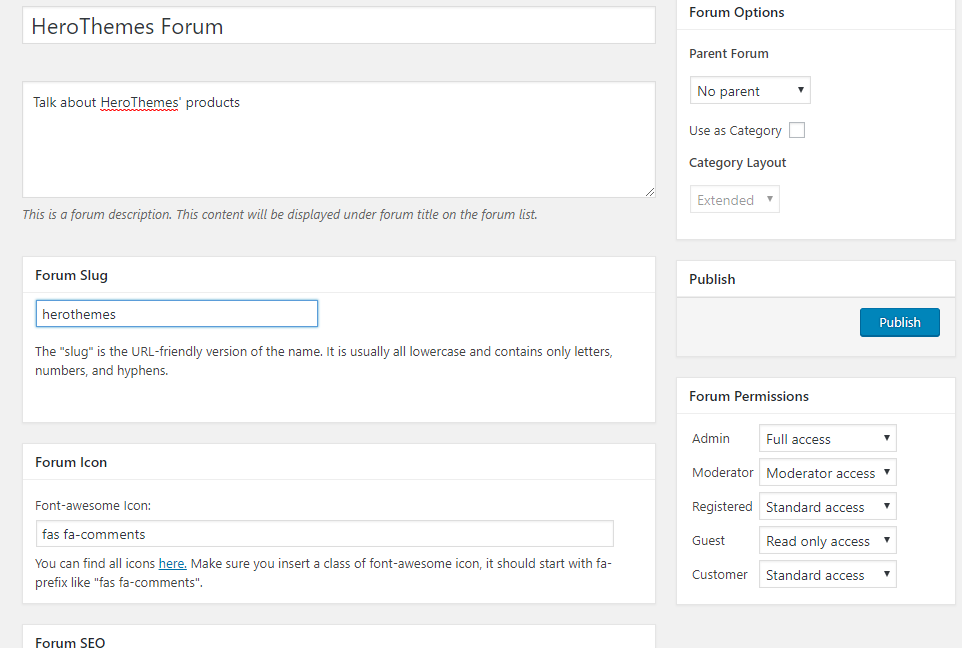Change the Moderator access dropdown

[828, 472]
